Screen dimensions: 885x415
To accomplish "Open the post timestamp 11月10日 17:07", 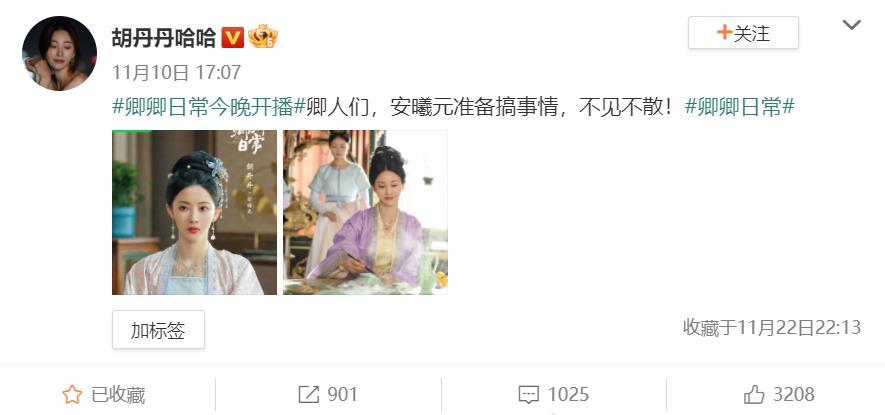I will pos(177,72).
